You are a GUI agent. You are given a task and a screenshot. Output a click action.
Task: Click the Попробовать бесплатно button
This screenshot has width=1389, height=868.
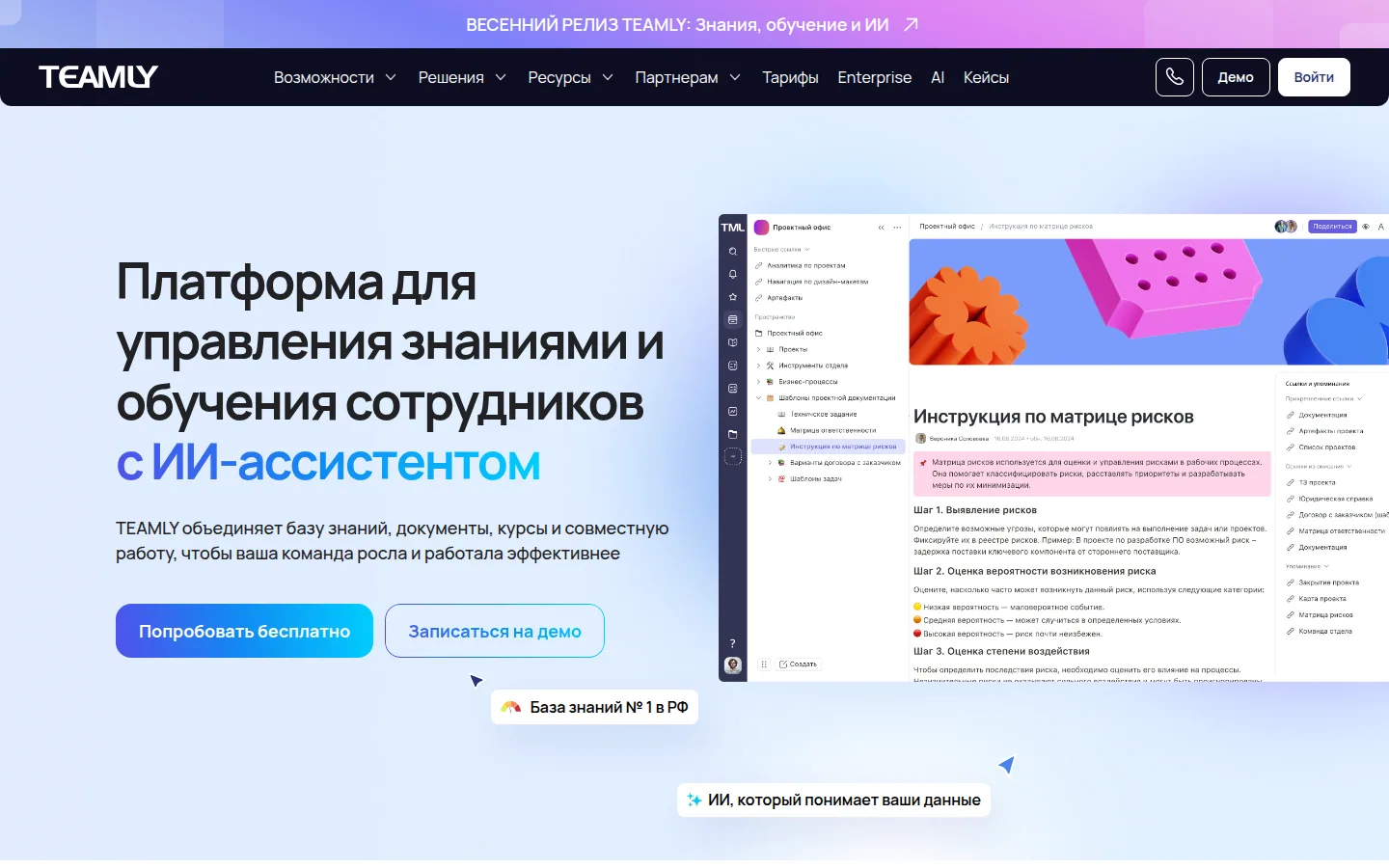244,631
